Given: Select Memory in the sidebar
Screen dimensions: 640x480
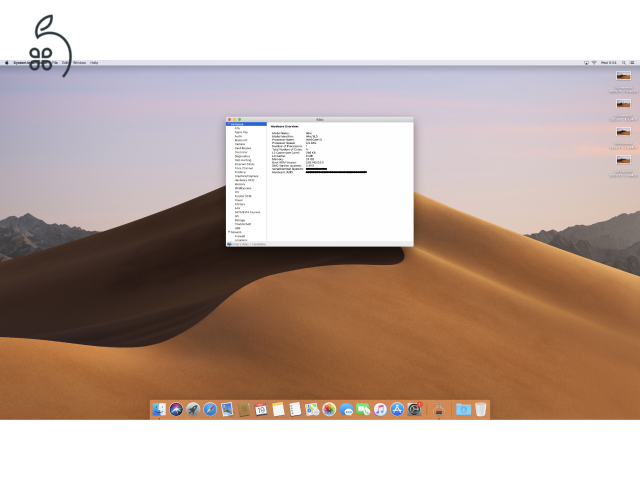Looking at the screenshot, I should coord(240,184).
